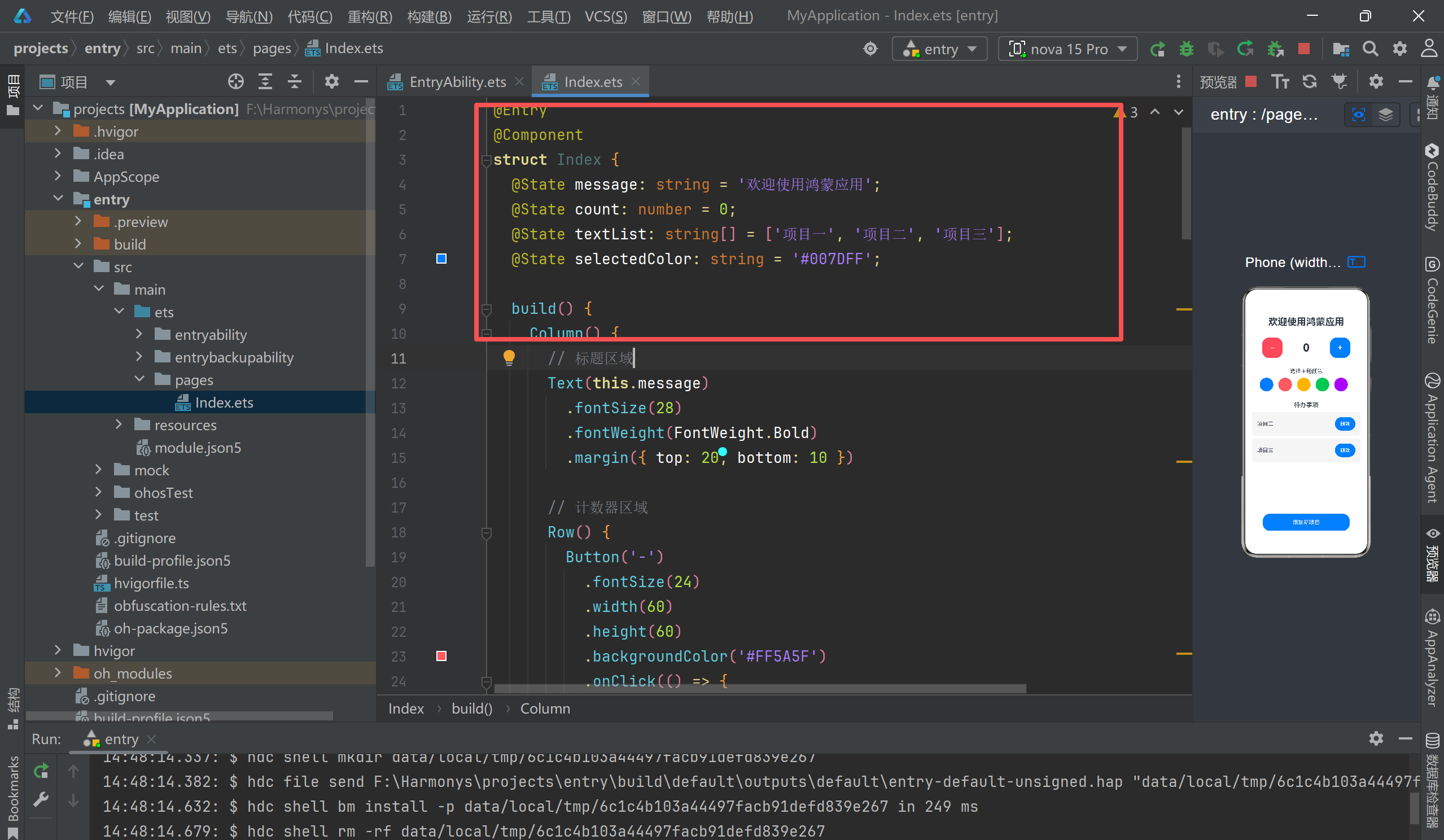Viewport: 1444px width, 840px height.
Task: Open project panel options gear
Action: (x=331, y=82)
